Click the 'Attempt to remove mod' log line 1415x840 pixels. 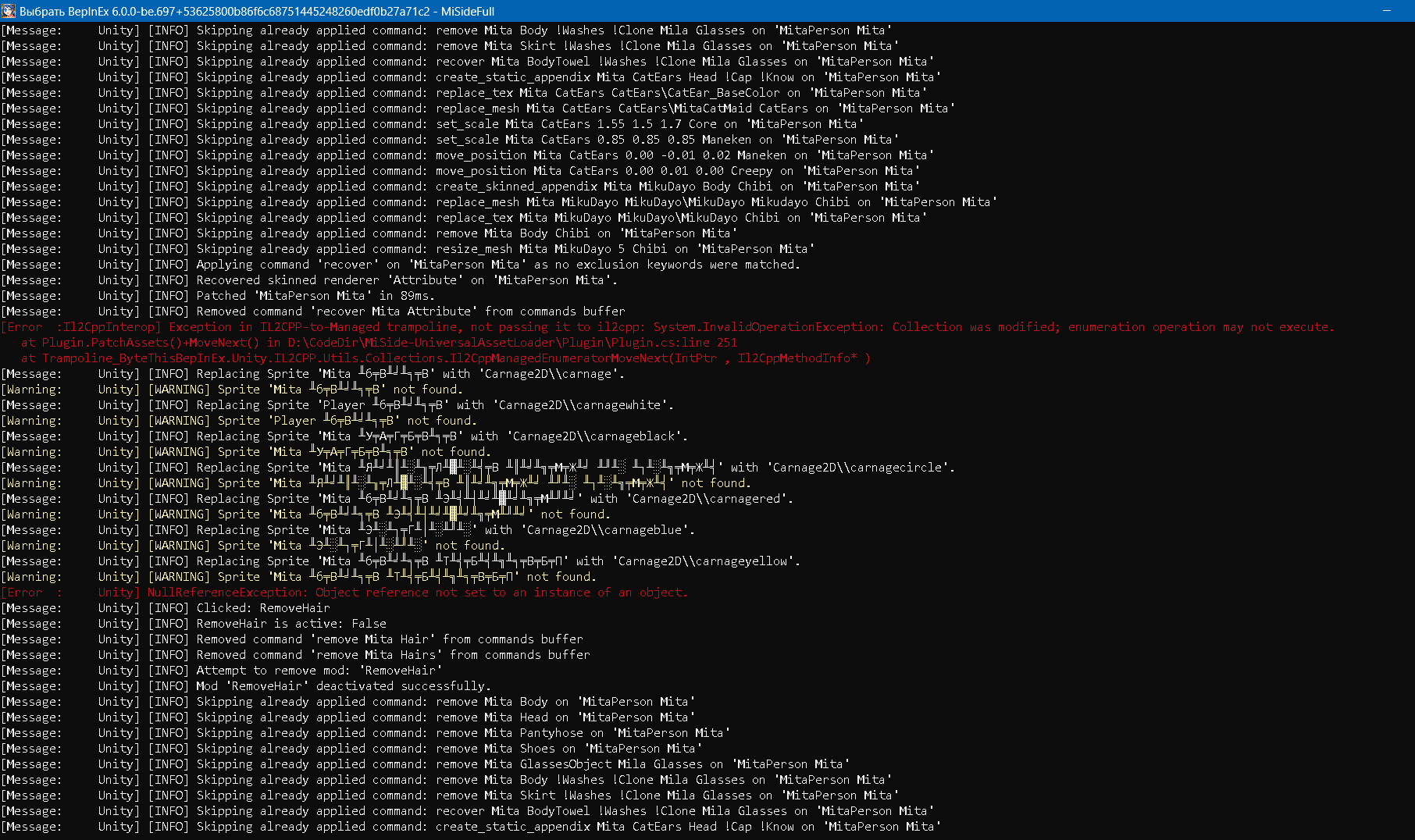point(319,671)
